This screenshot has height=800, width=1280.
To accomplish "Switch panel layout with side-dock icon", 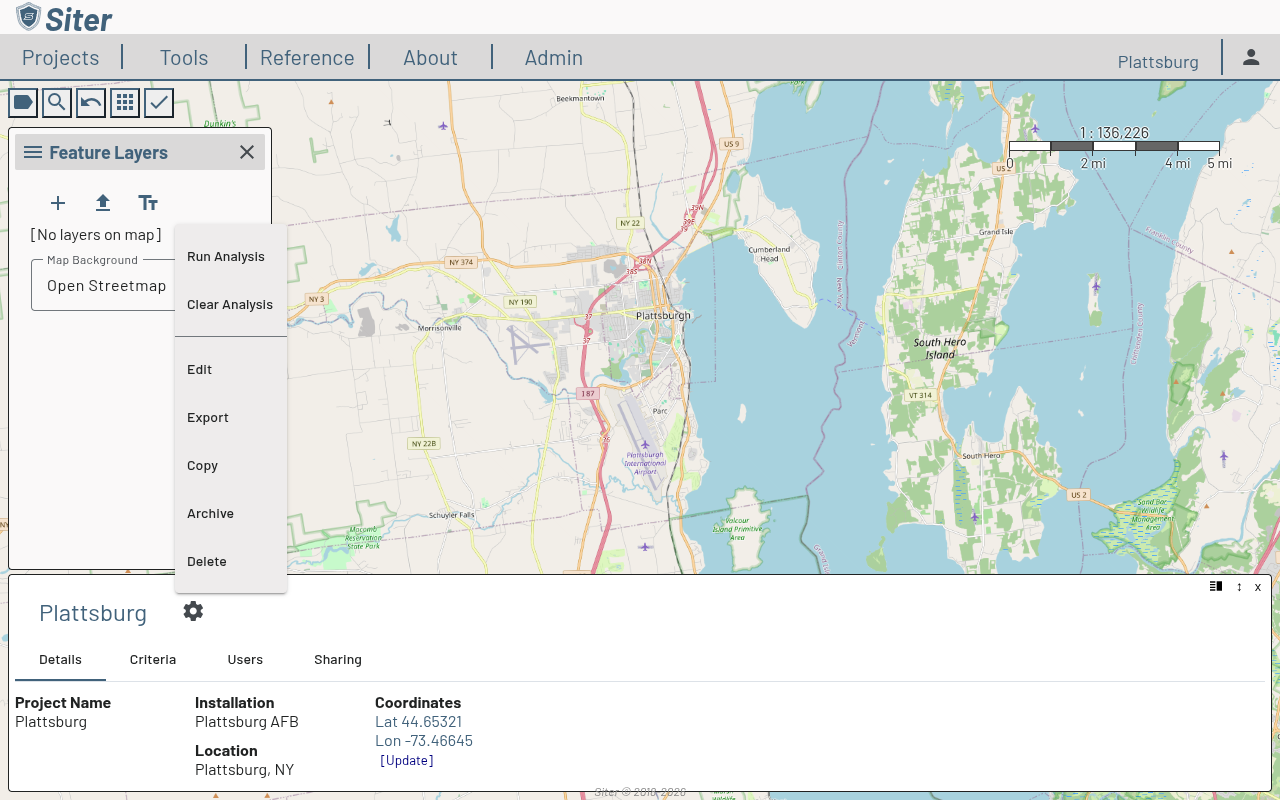I will click(x=1216, y=587).
